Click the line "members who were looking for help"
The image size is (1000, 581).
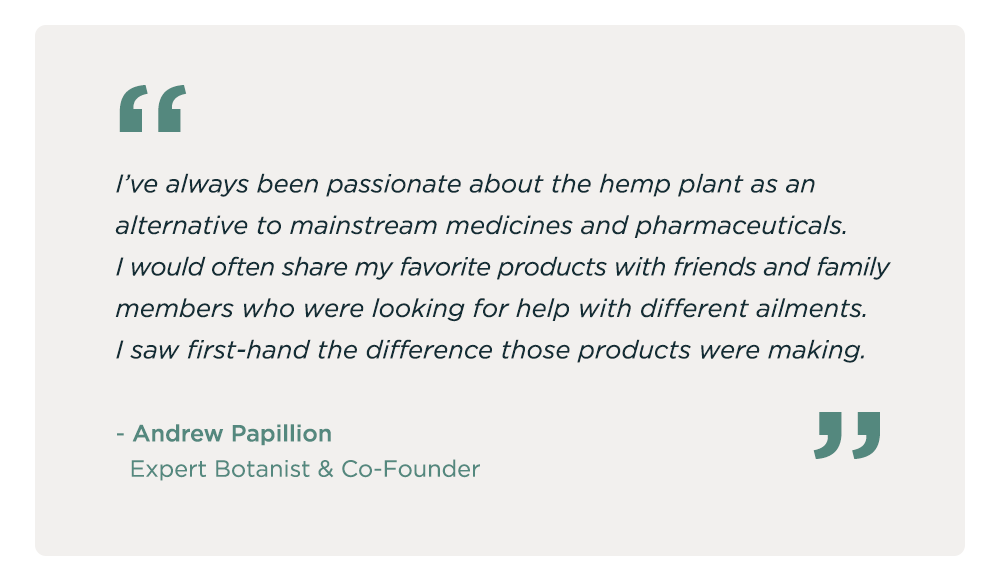tap(490, 309)
